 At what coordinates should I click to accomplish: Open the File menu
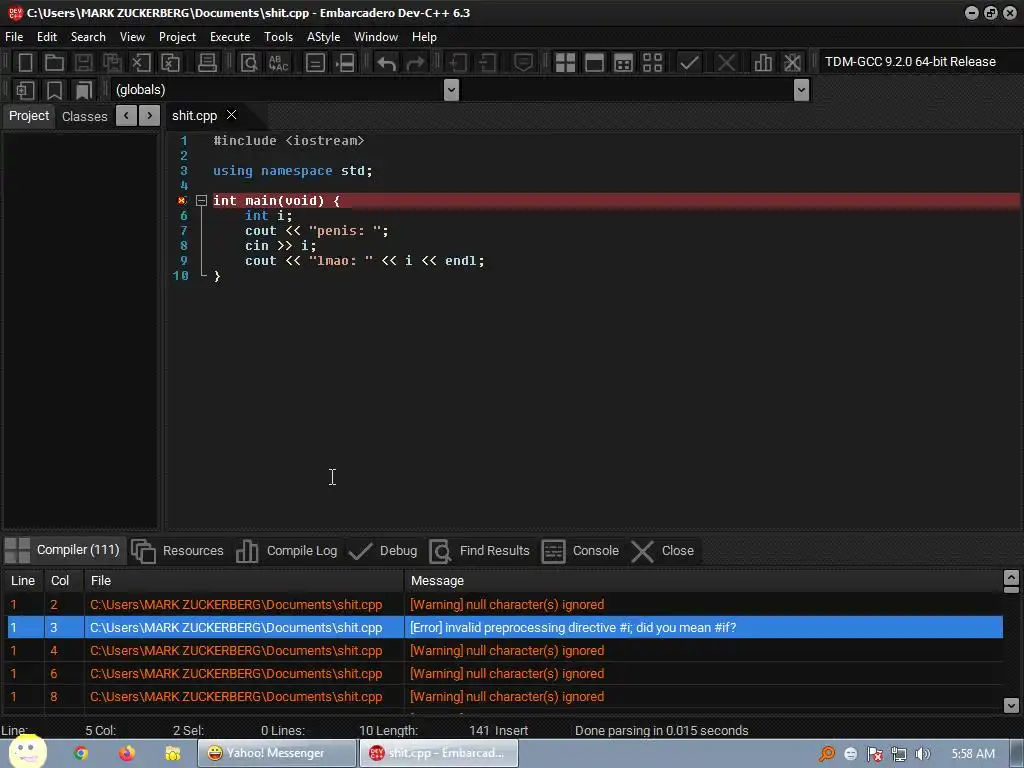pyautogui.click(x=14, y=37)
